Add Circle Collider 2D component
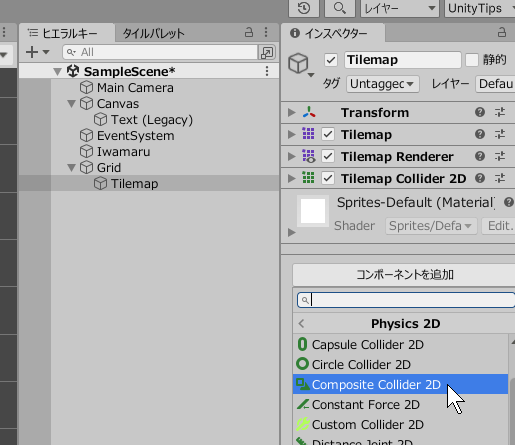The width and height of the screenshot is (515, 445). [401, 364]
